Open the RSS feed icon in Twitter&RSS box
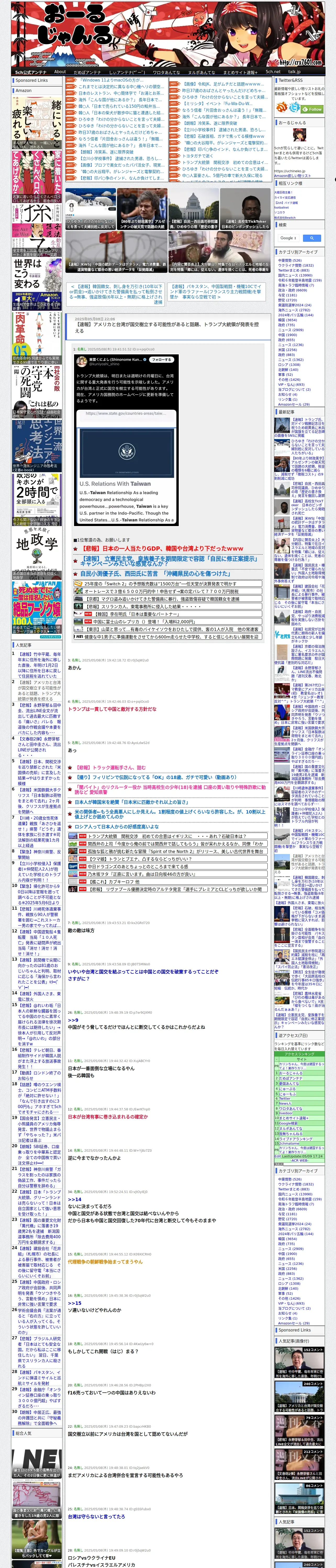 click(282, 108)
